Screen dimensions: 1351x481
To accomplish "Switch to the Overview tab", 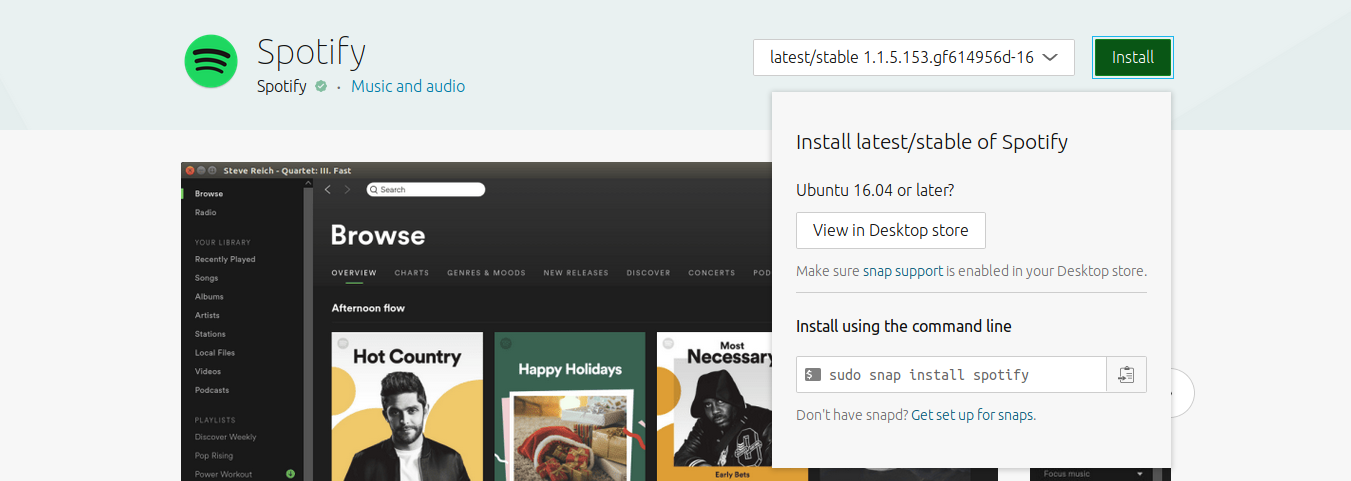I will point(354,273).
